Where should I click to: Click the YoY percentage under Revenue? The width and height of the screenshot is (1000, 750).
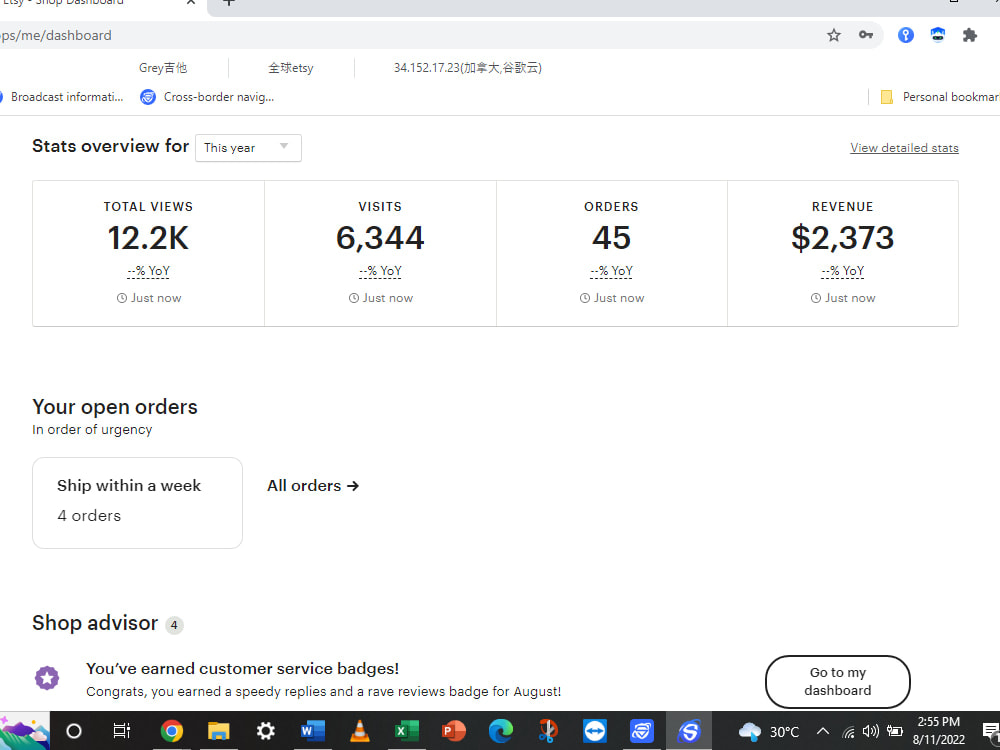pyautogui.click(x=842, y=271)
